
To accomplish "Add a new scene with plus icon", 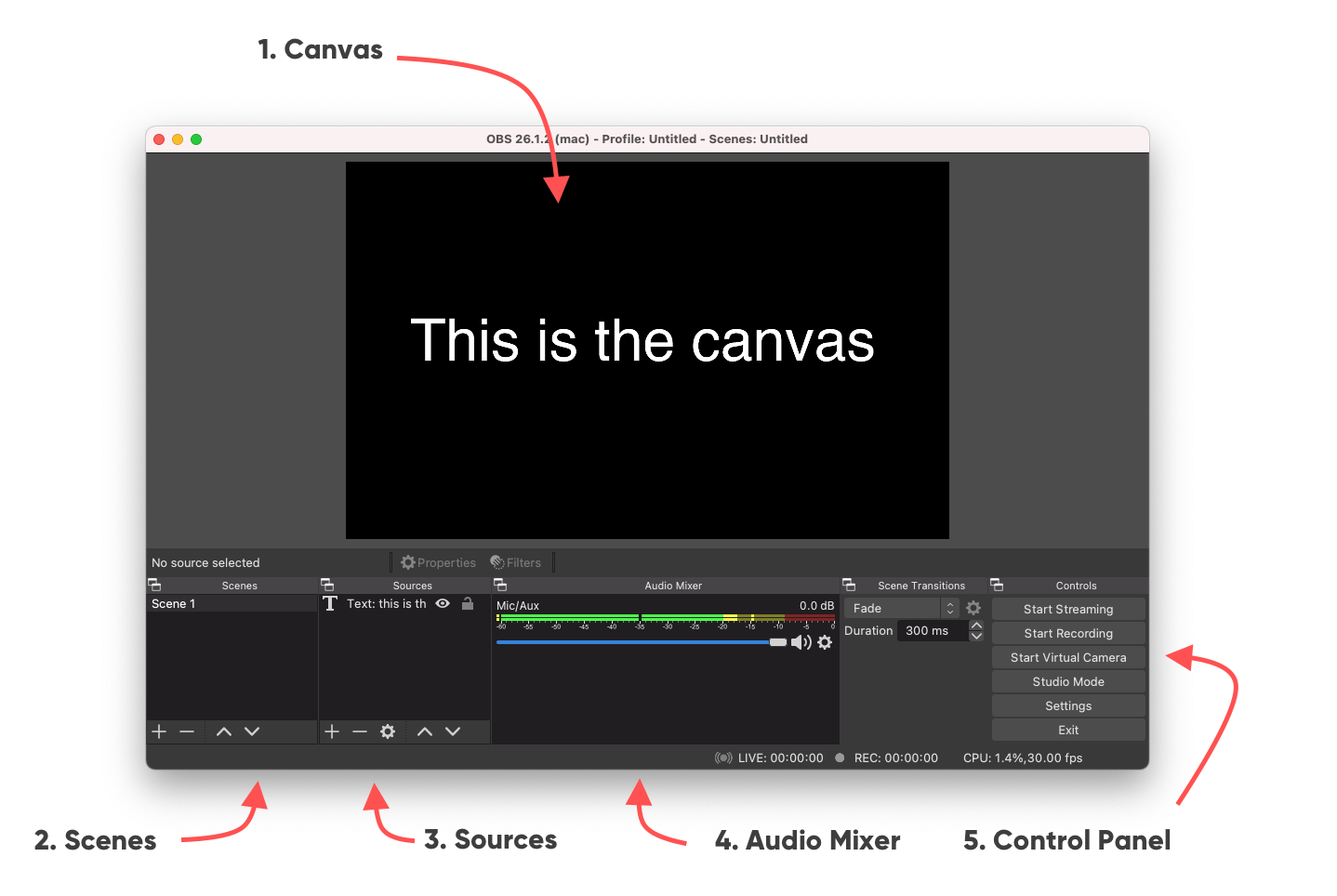I will coord(159,731).
